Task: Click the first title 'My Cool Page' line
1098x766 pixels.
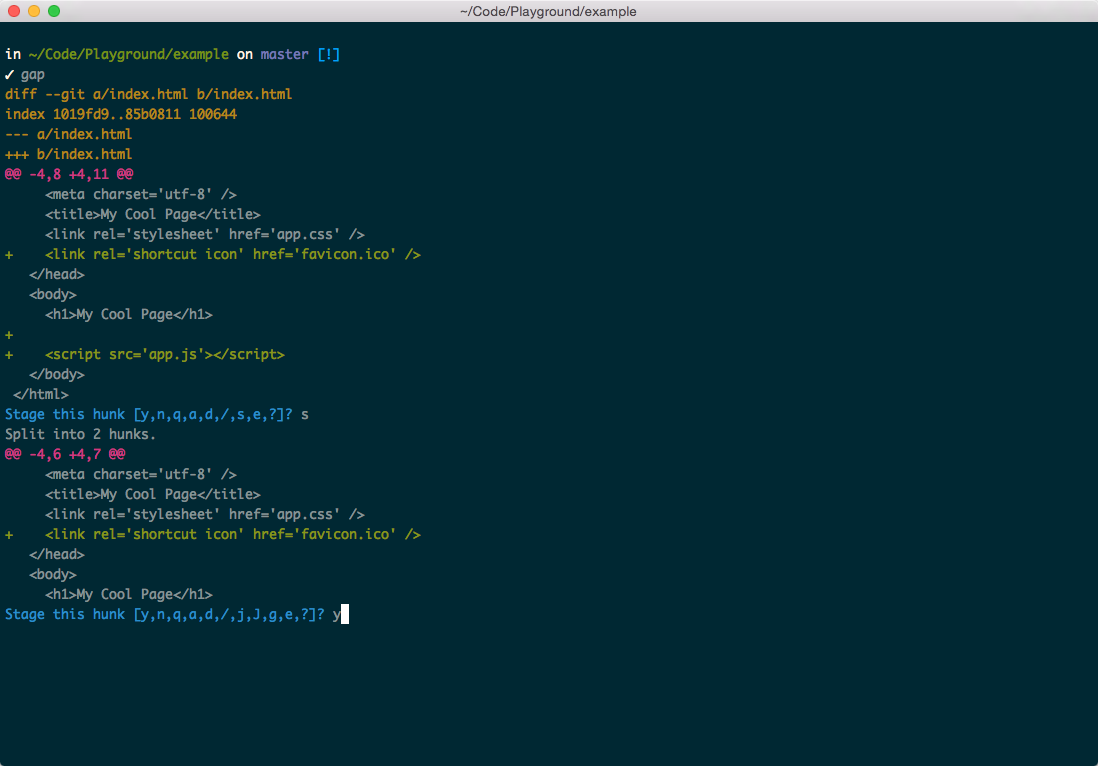Action: pos(153,214)
